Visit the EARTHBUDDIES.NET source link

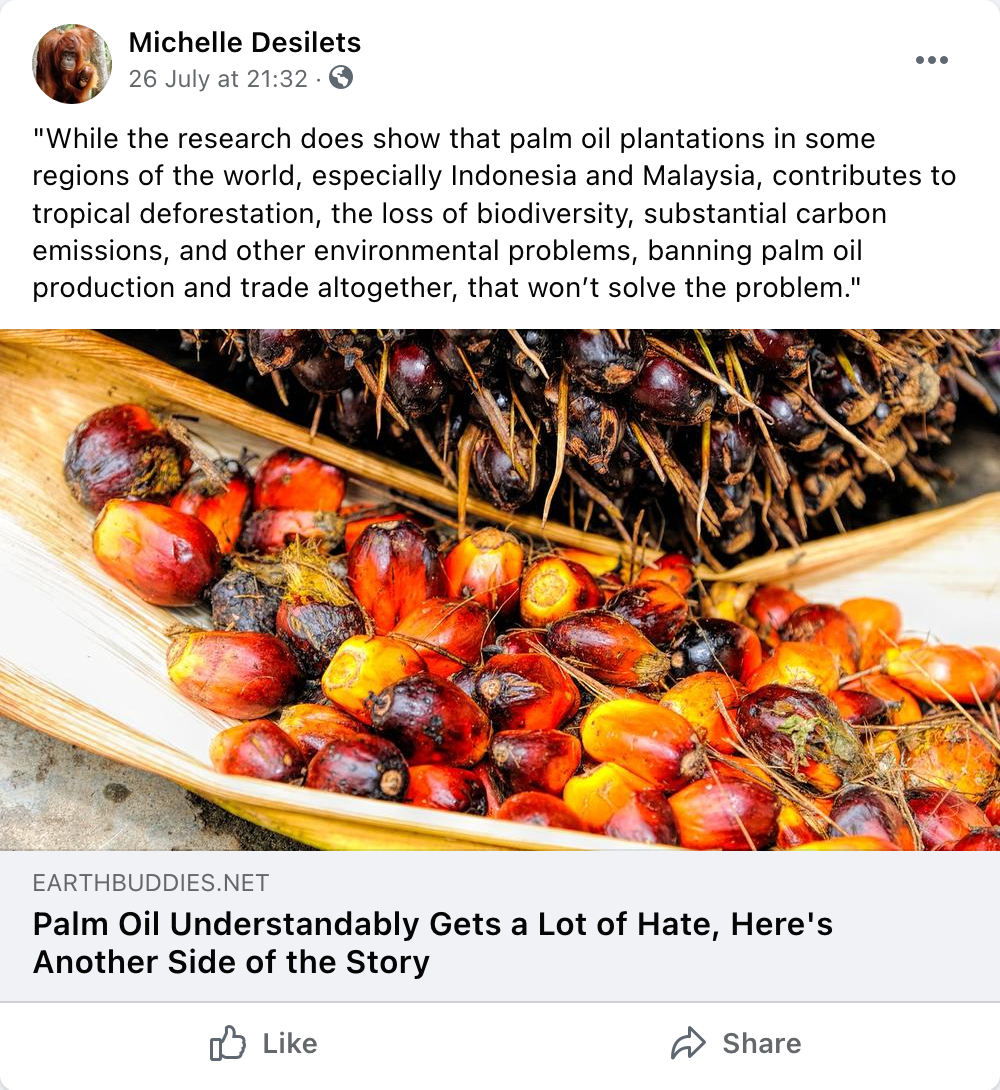click(148, 883)
